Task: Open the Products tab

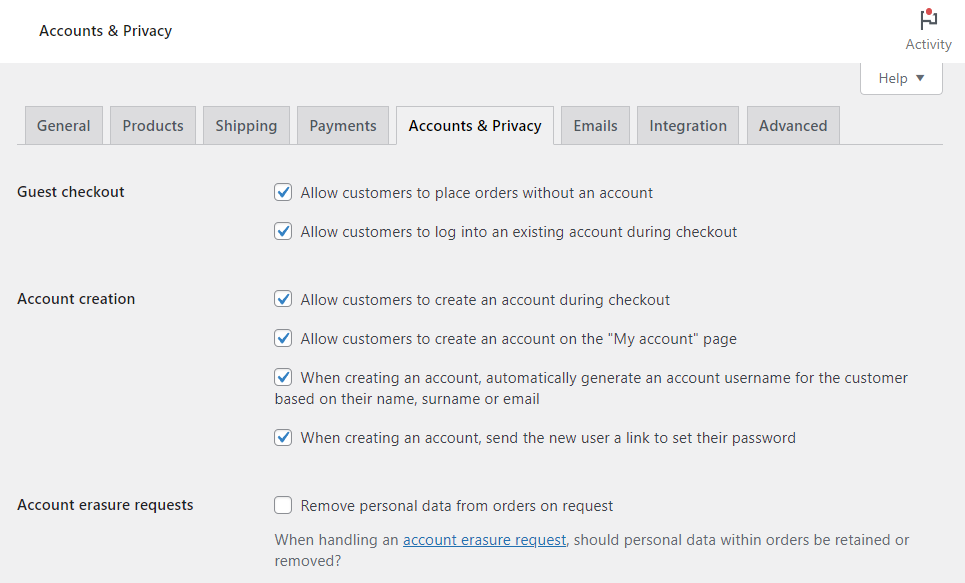Action: point(152,125)
